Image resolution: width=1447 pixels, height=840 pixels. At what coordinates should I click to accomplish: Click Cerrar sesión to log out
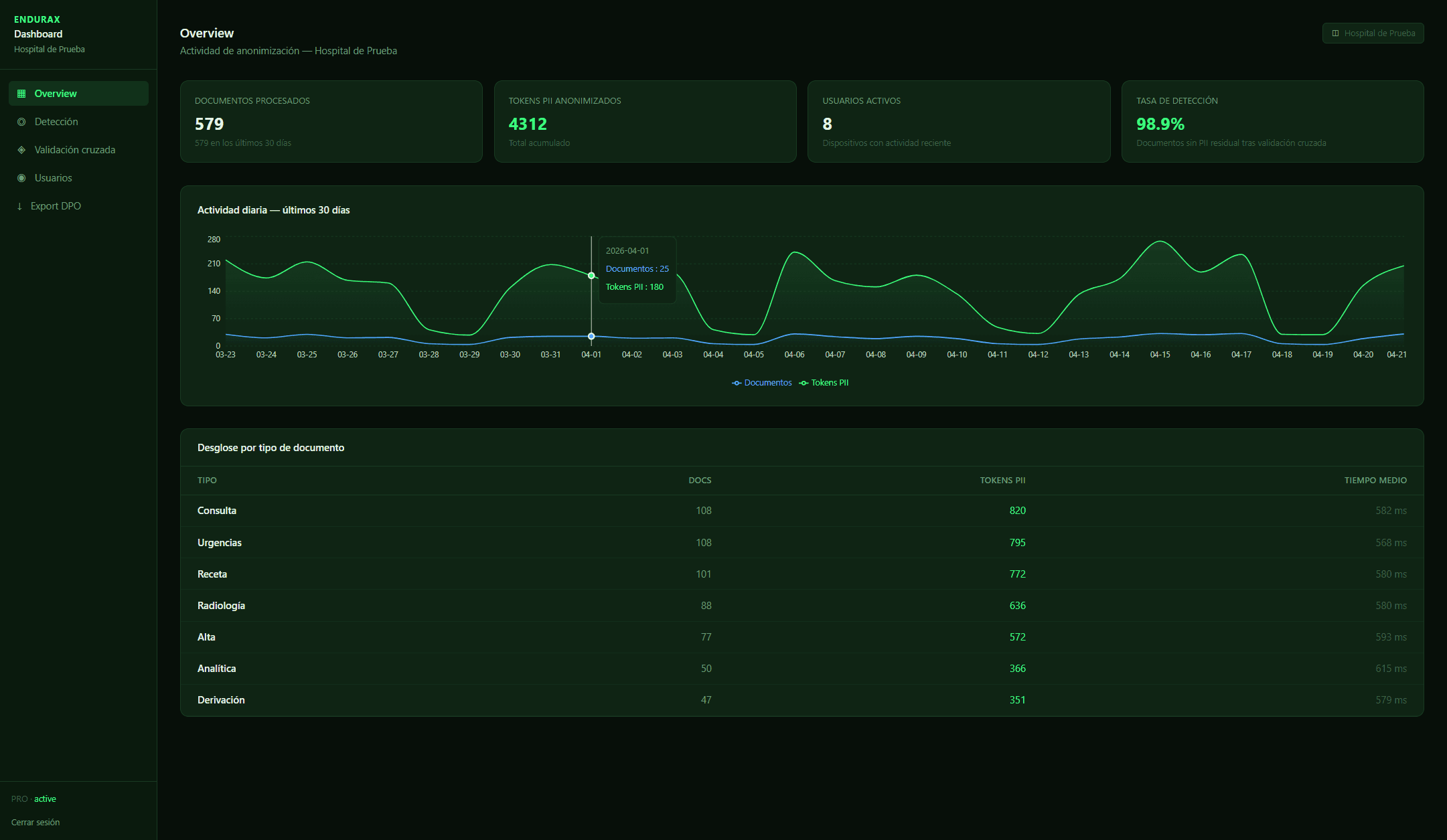coord(35,822)
